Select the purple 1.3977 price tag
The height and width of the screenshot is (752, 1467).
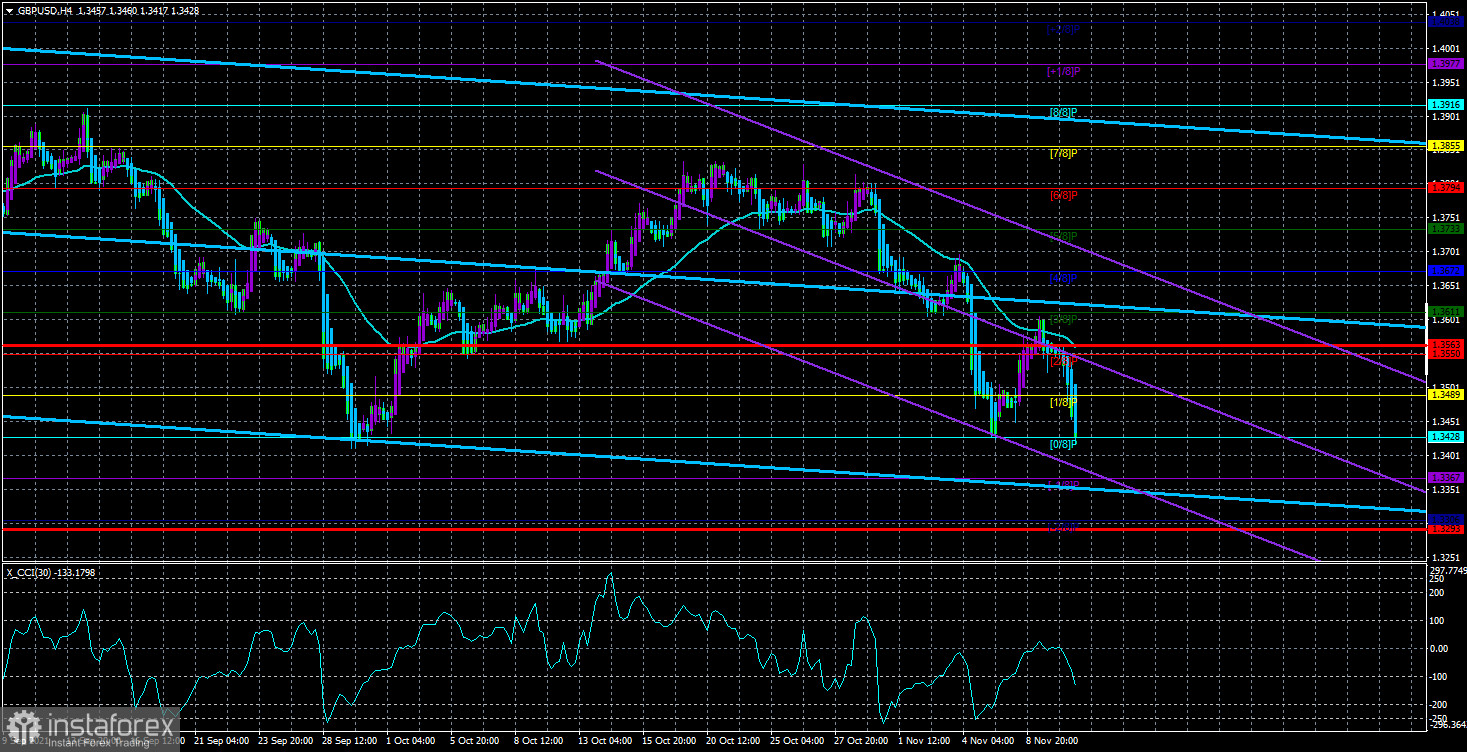[x=1447, y=64]
